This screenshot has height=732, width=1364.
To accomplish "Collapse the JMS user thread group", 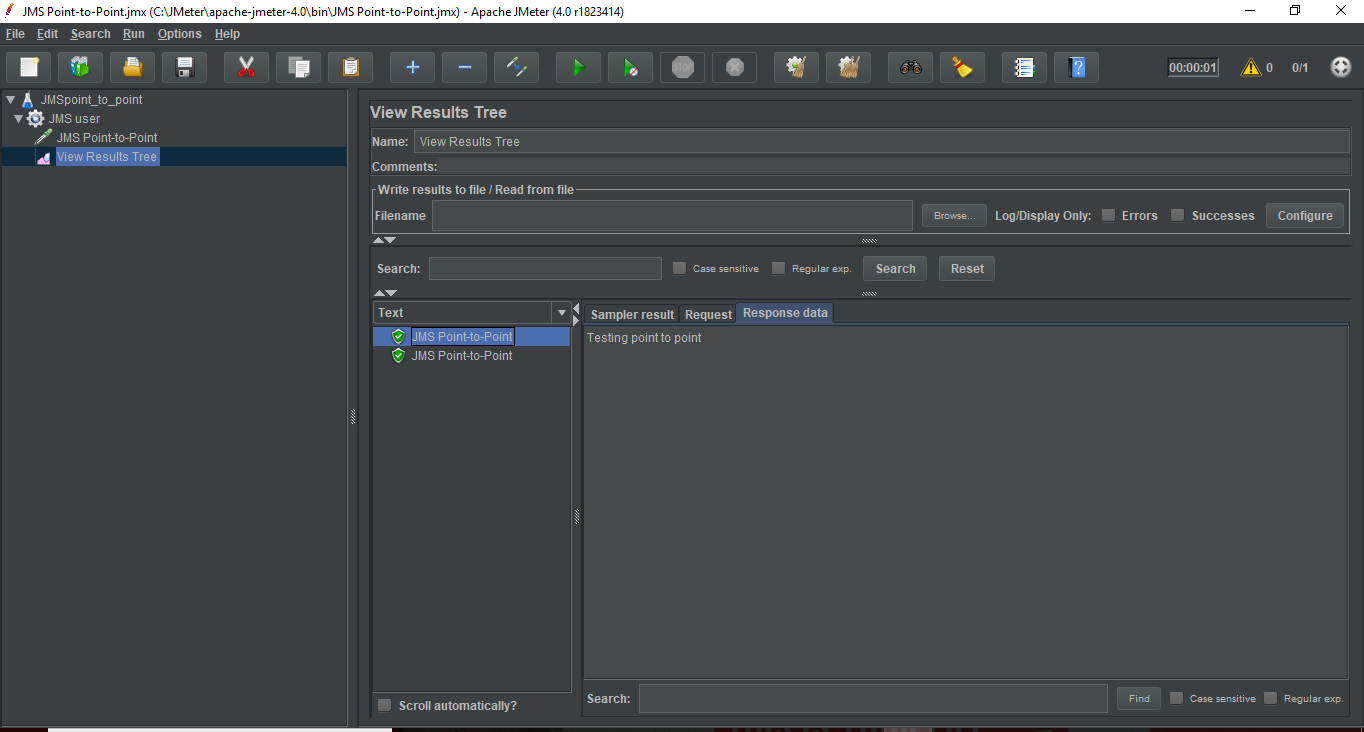I will pyautogui.click(x=18, y=119).
